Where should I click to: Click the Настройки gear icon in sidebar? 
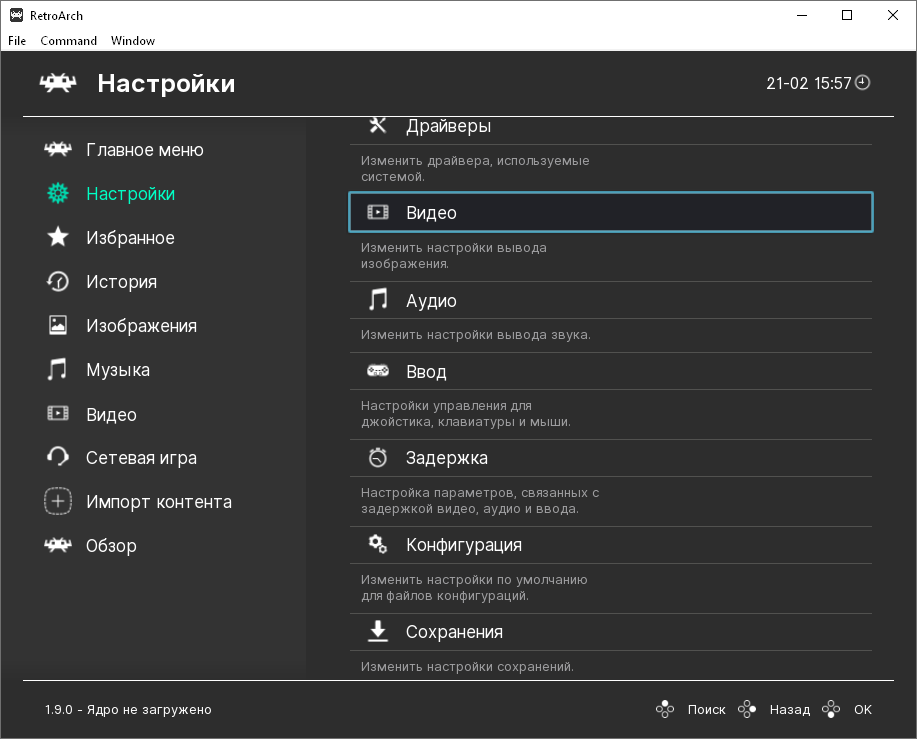58,194
